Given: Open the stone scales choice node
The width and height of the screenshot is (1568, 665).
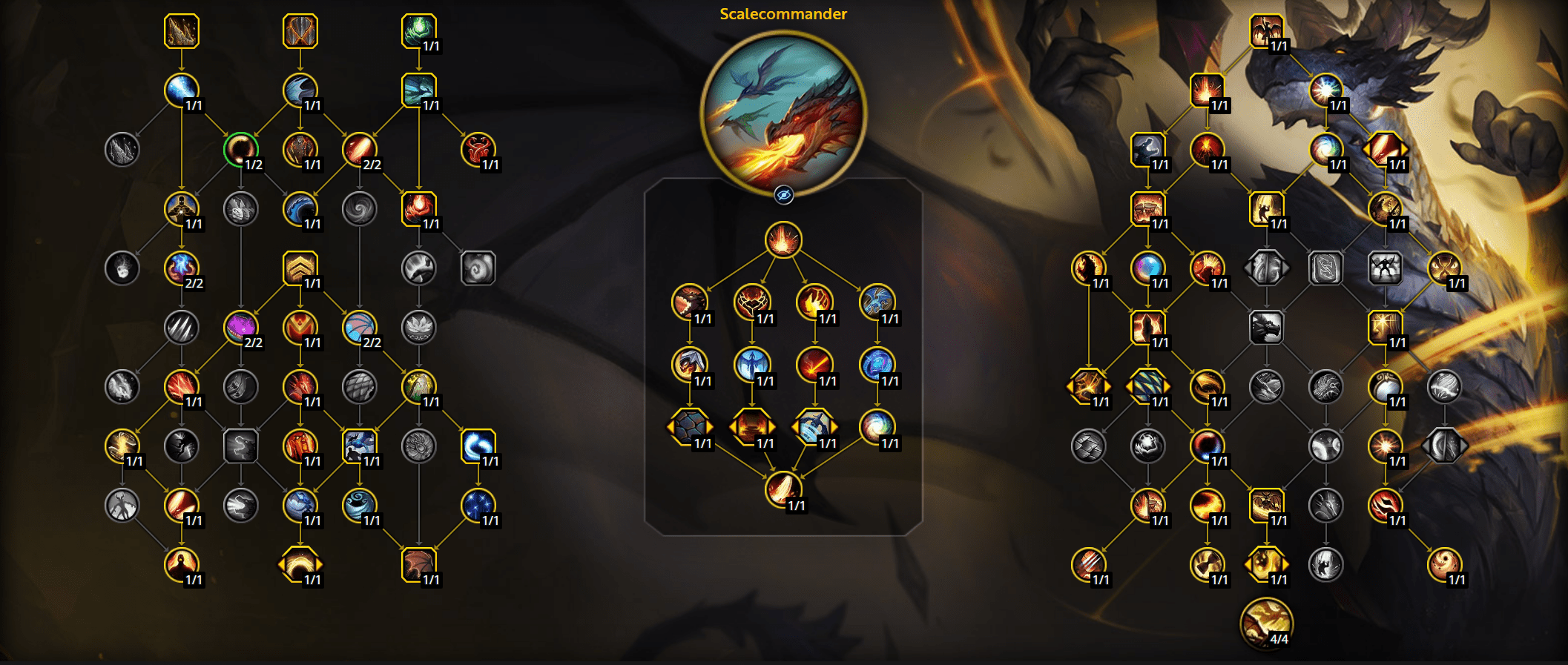Looking at the screenshot, I should click(690, 427).
